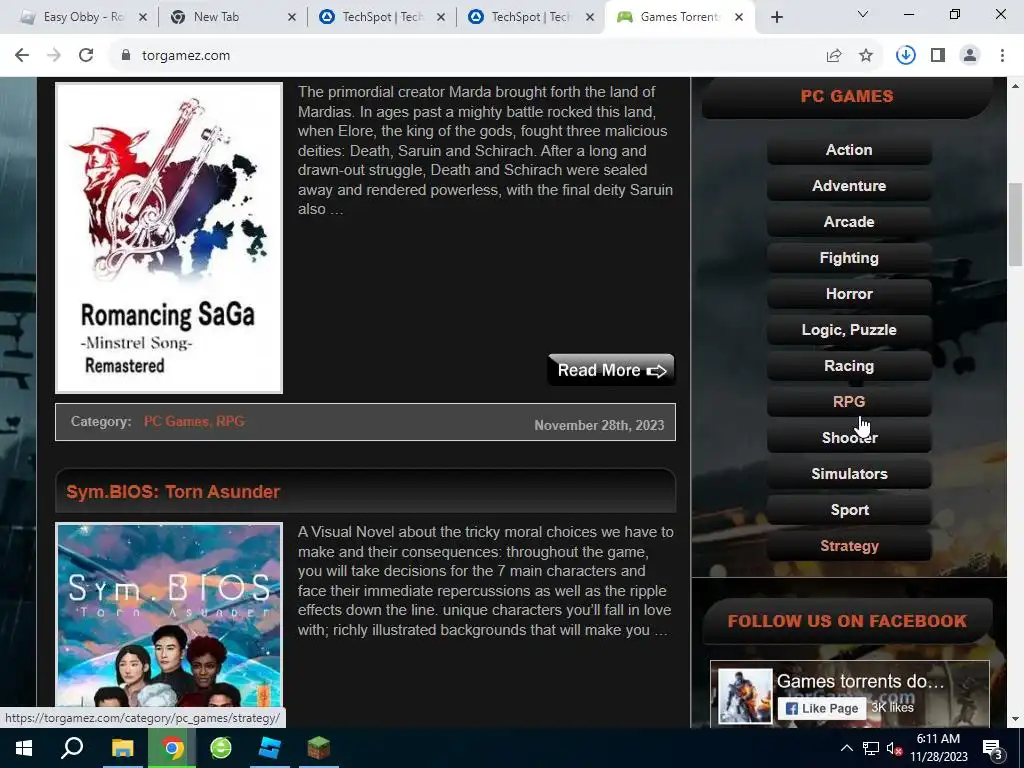Select the Logic, Puzzle genre button

point(849,330)
